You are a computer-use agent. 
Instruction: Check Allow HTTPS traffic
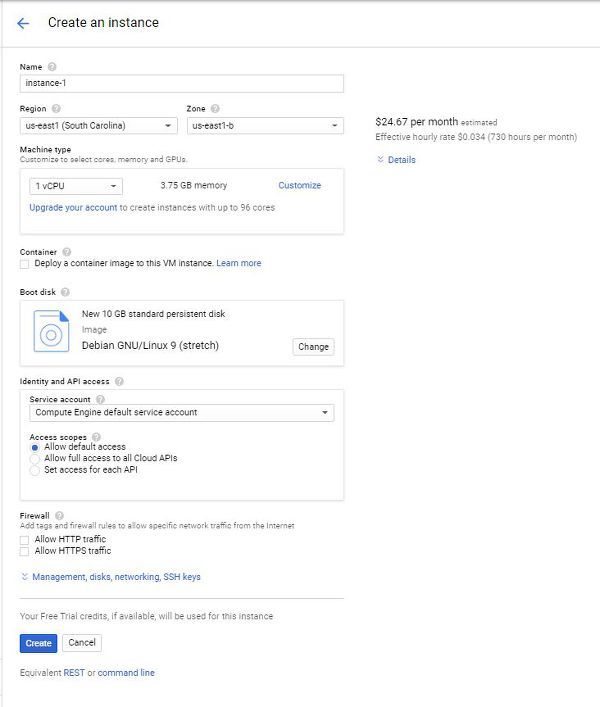pyautogui.click(x=24, y=551)
